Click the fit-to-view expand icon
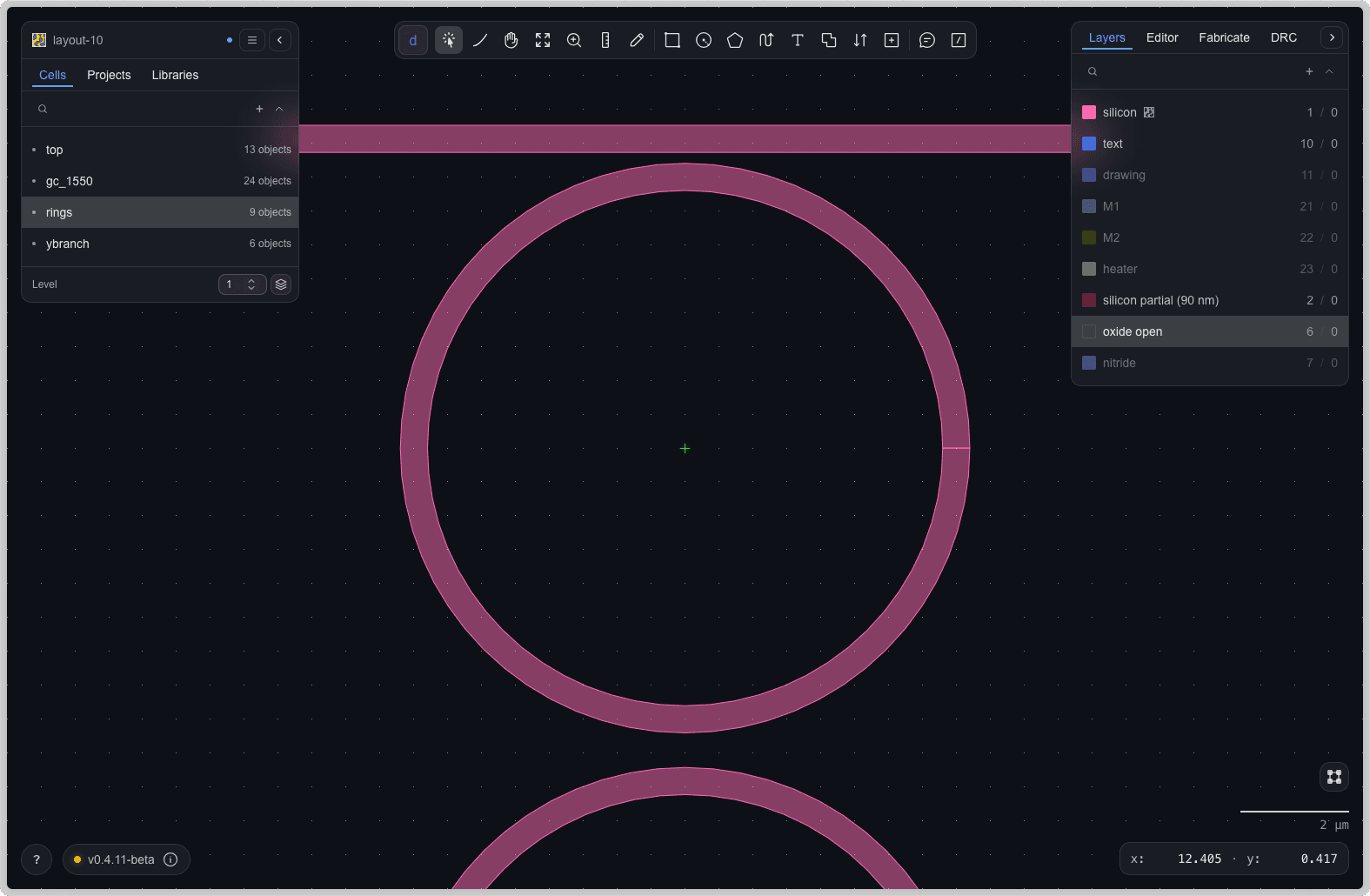Screen dimensions: 1370x896 click(x=543, y=40)
